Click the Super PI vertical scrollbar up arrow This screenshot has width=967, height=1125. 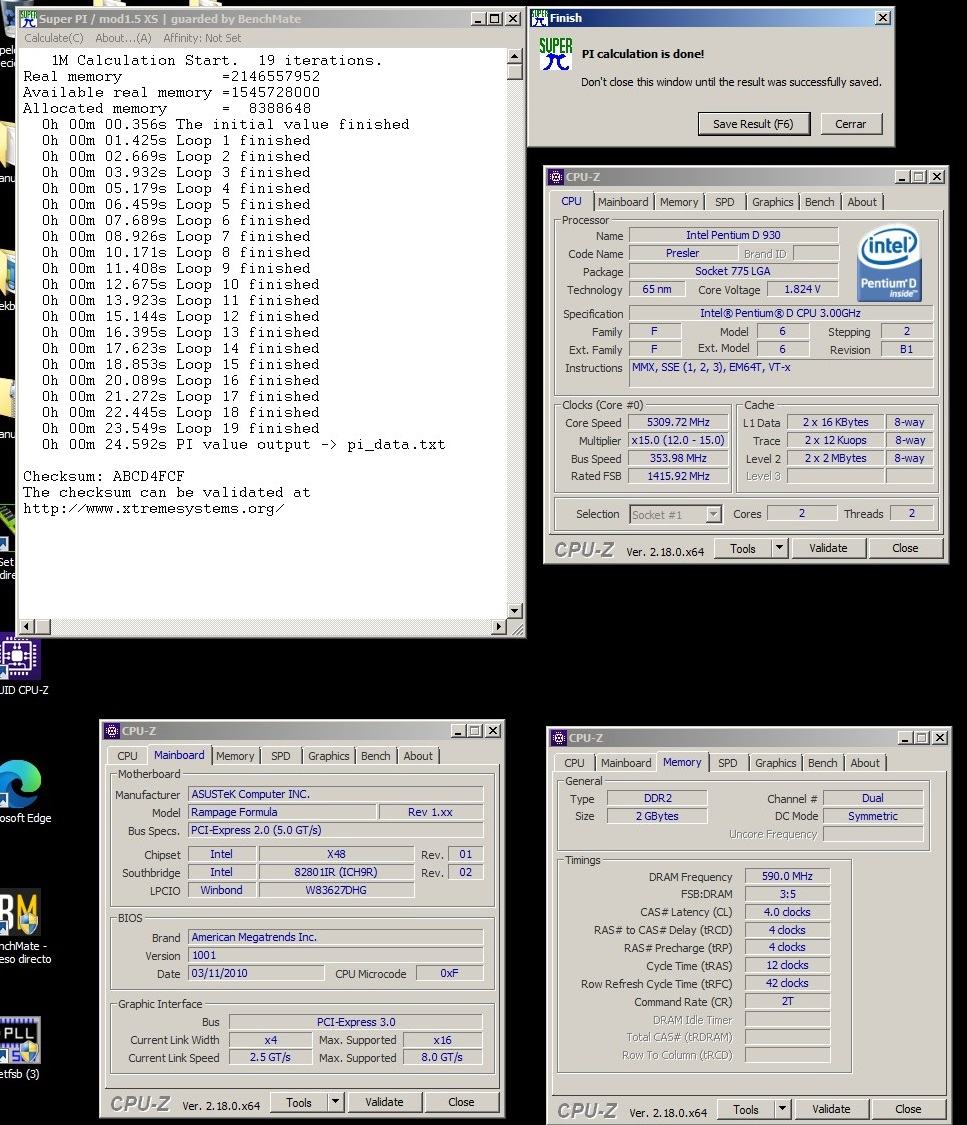[514, 57]
